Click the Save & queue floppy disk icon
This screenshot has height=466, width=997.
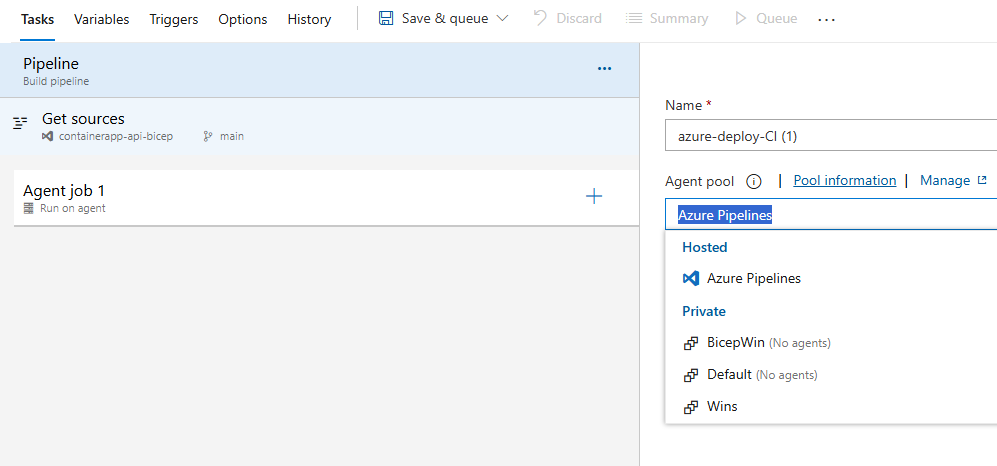click(385, 18)
